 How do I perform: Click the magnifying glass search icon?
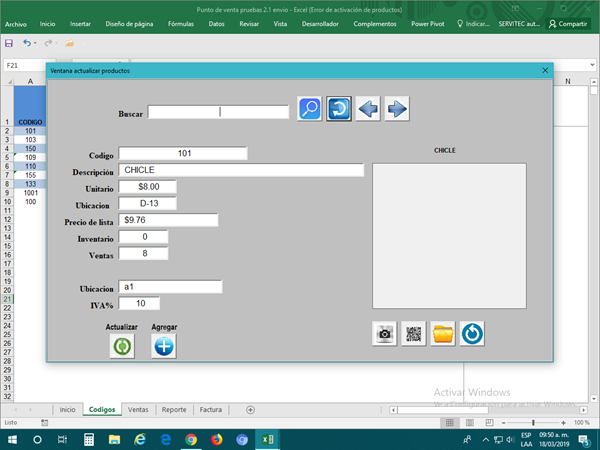(309, 109)
